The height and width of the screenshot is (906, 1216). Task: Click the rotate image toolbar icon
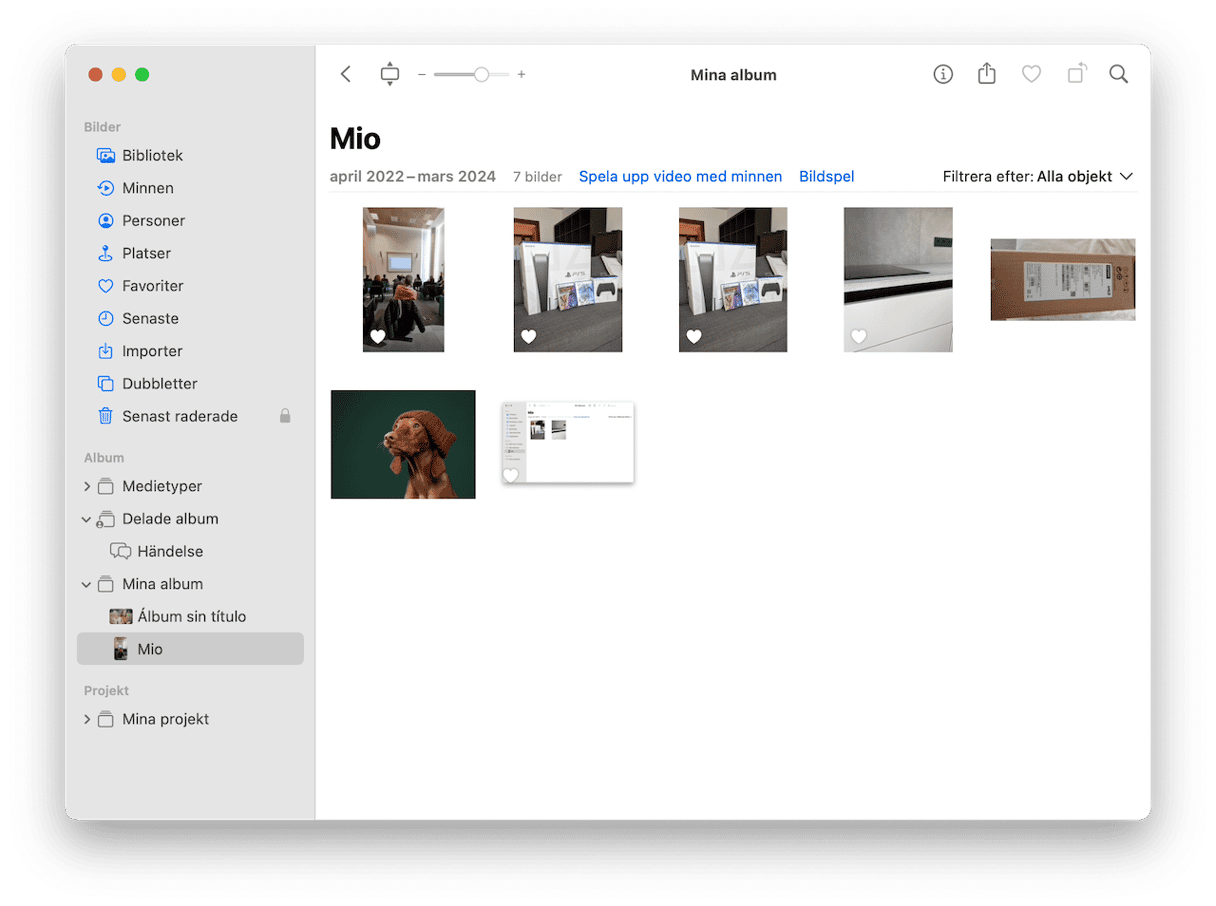point(1076,73)
